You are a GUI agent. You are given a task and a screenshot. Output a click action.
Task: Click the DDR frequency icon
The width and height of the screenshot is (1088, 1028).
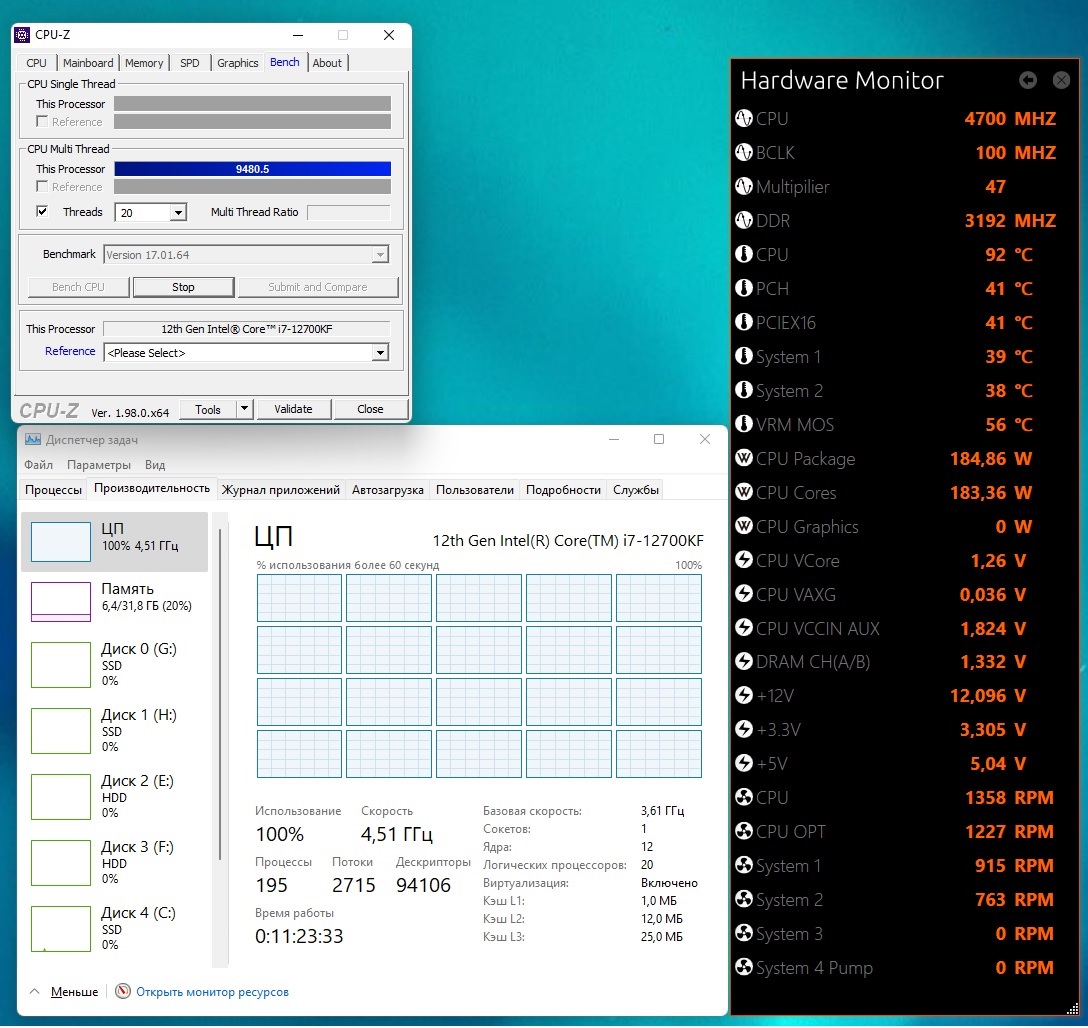[x=744, y=221]
